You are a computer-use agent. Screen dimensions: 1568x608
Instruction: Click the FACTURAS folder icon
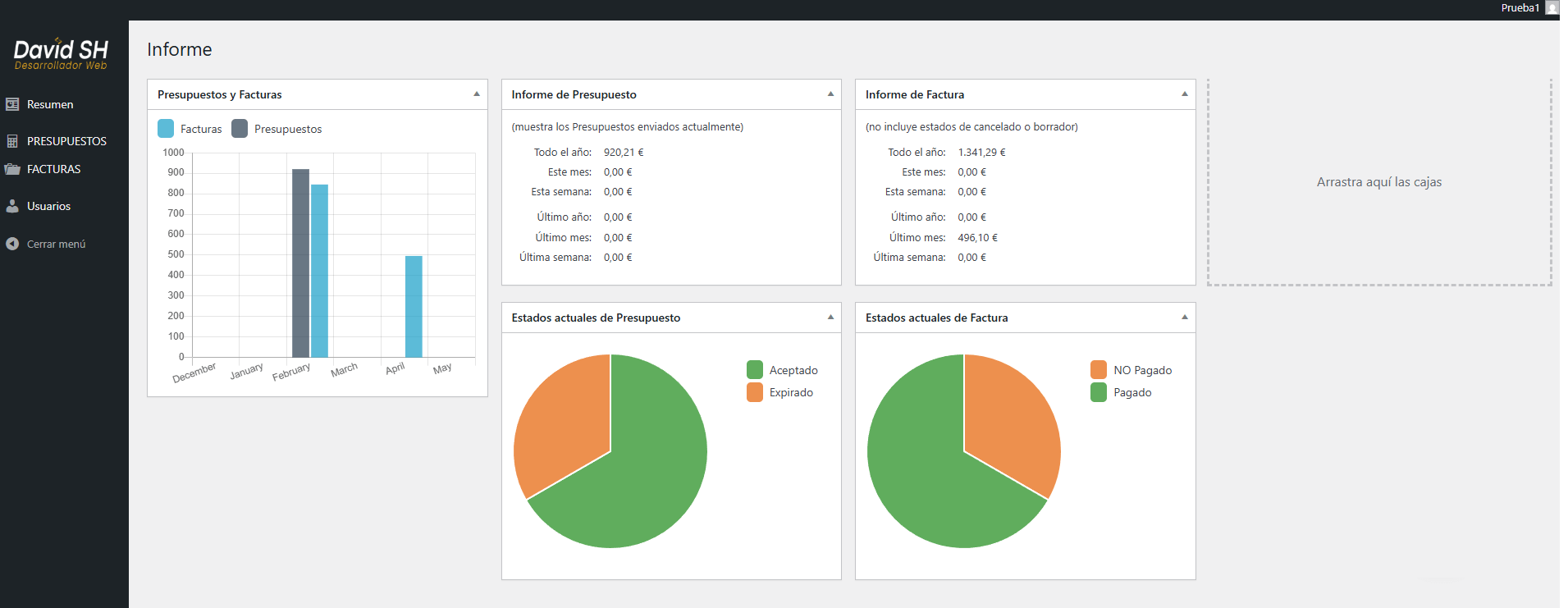pos(12,169)
